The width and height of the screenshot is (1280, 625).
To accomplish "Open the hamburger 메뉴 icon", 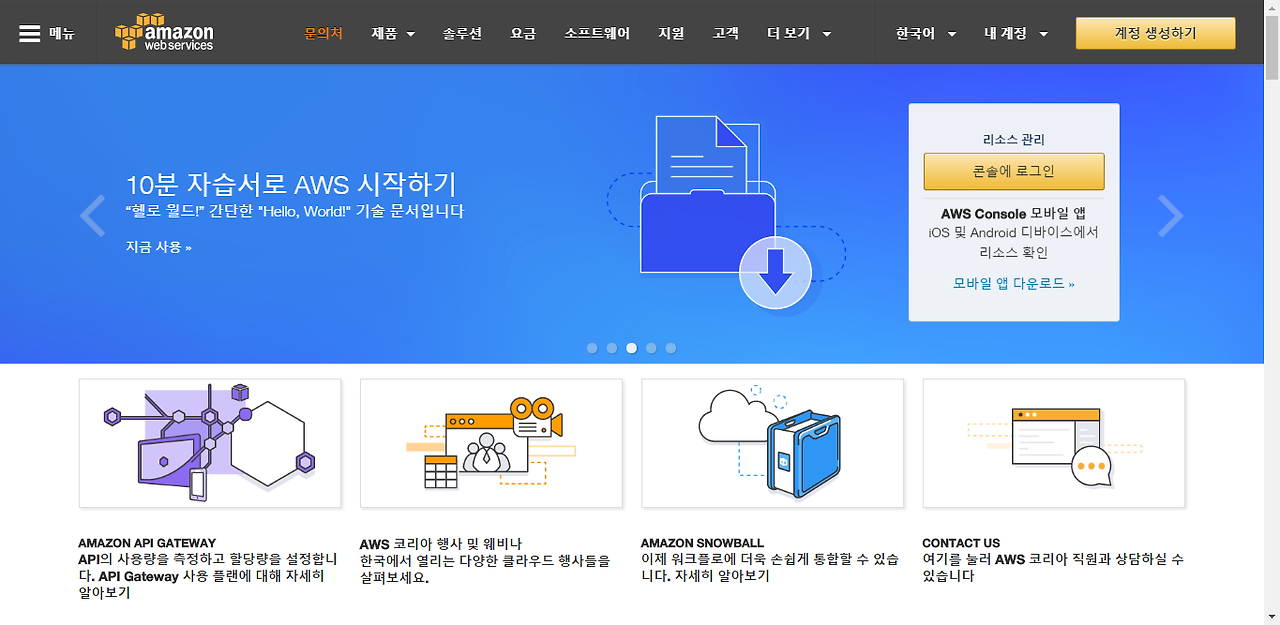I will [x=30, y=33].
